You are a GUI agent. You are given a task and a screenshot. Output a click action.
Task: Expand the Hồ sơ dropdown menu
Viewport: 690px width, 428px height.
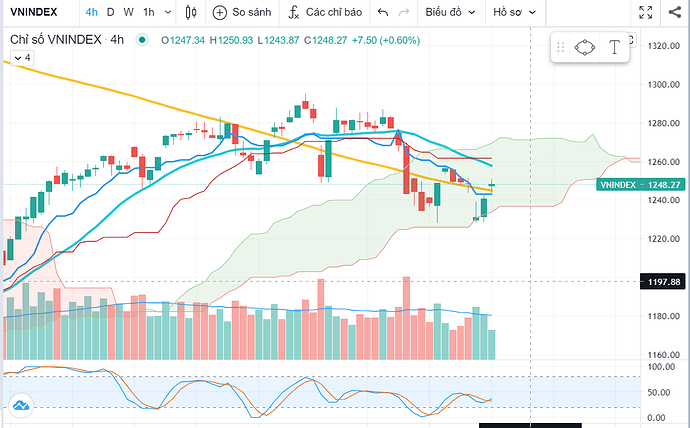coord(520,13)
